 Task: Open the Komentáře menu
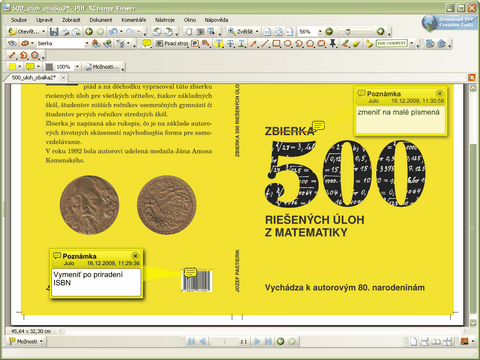click(x=133, y=20)
